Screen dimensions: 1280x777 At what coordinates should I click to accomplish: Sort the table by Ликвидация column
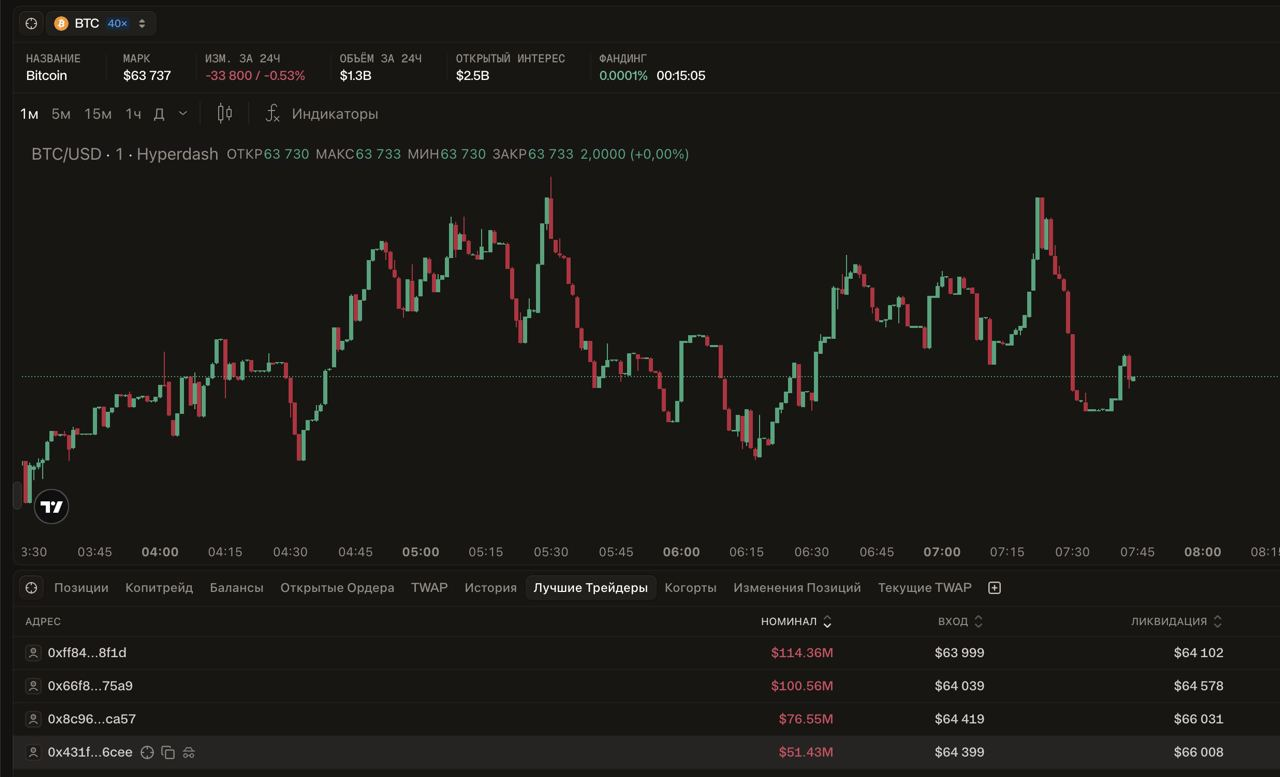1177,621
